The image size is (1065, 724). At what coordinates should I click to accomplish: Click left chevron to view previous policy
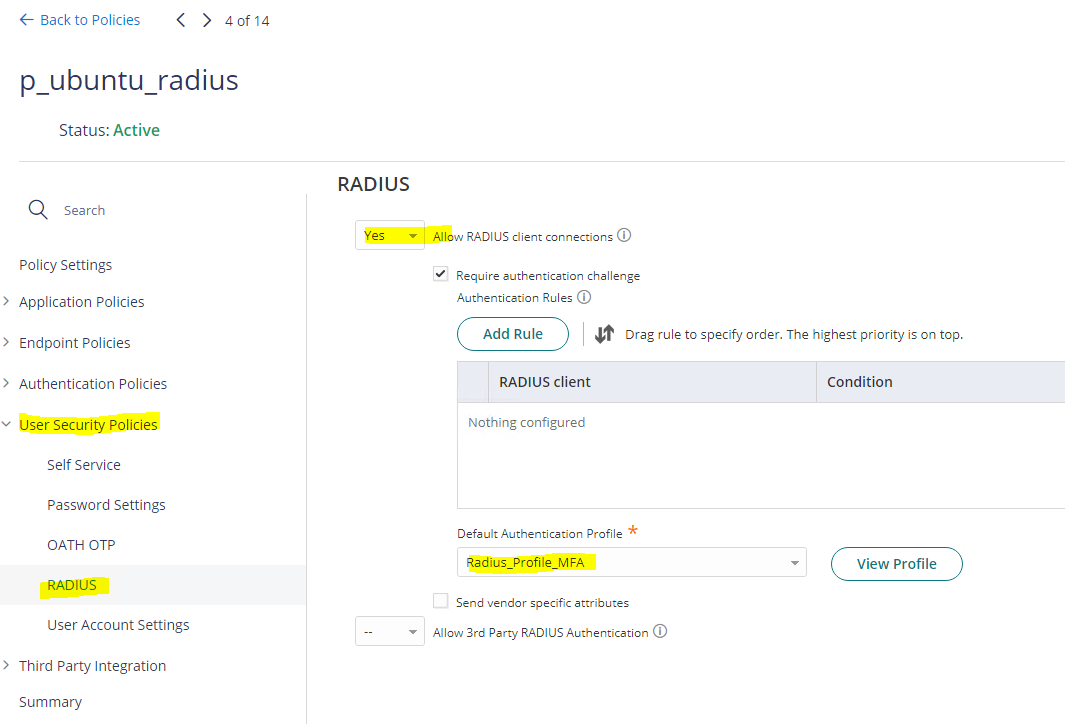(180, 19)
